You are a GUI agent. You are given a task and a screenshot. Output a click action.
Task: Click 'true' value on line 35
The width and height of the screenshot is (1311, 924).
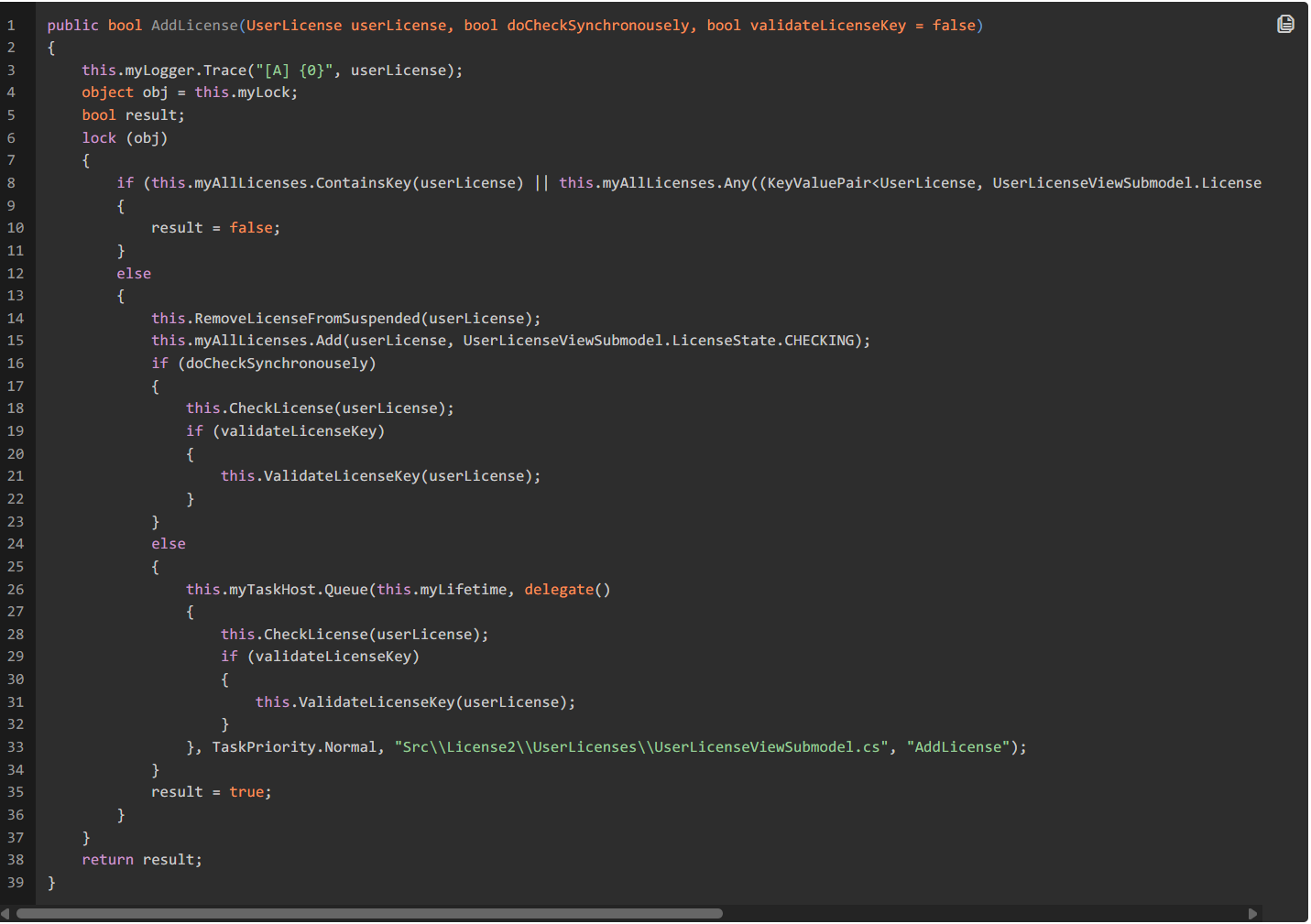click(x=246, y=792)
